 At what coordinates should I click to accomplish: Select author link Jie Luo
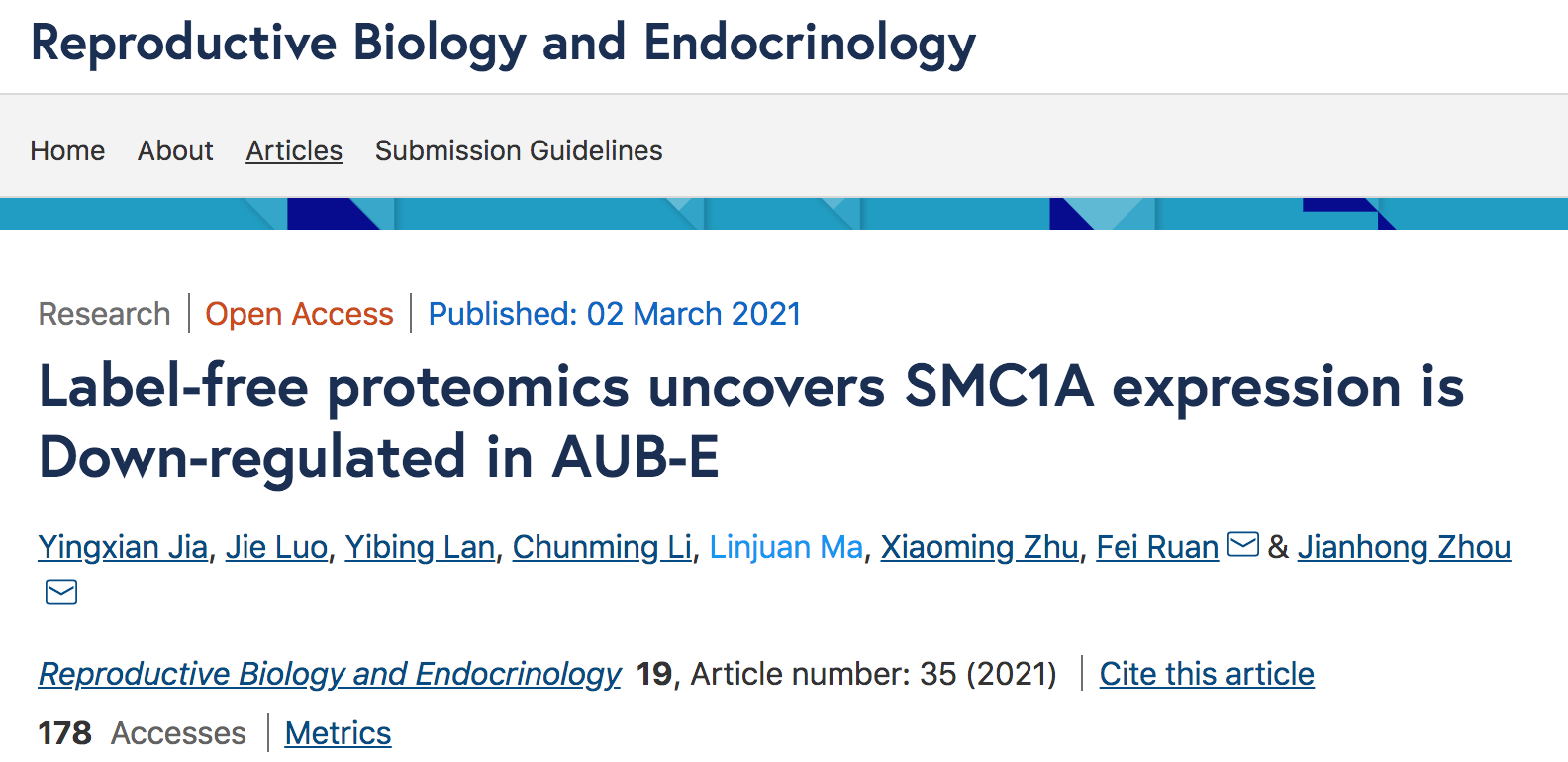276,547
